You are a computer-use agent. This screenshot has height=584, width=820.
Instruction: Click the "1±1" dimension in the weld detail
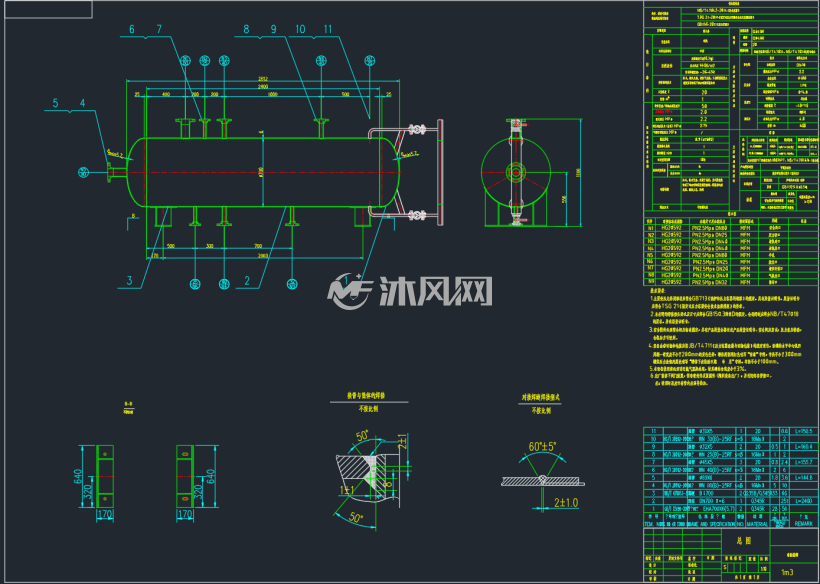click(345, 488)
